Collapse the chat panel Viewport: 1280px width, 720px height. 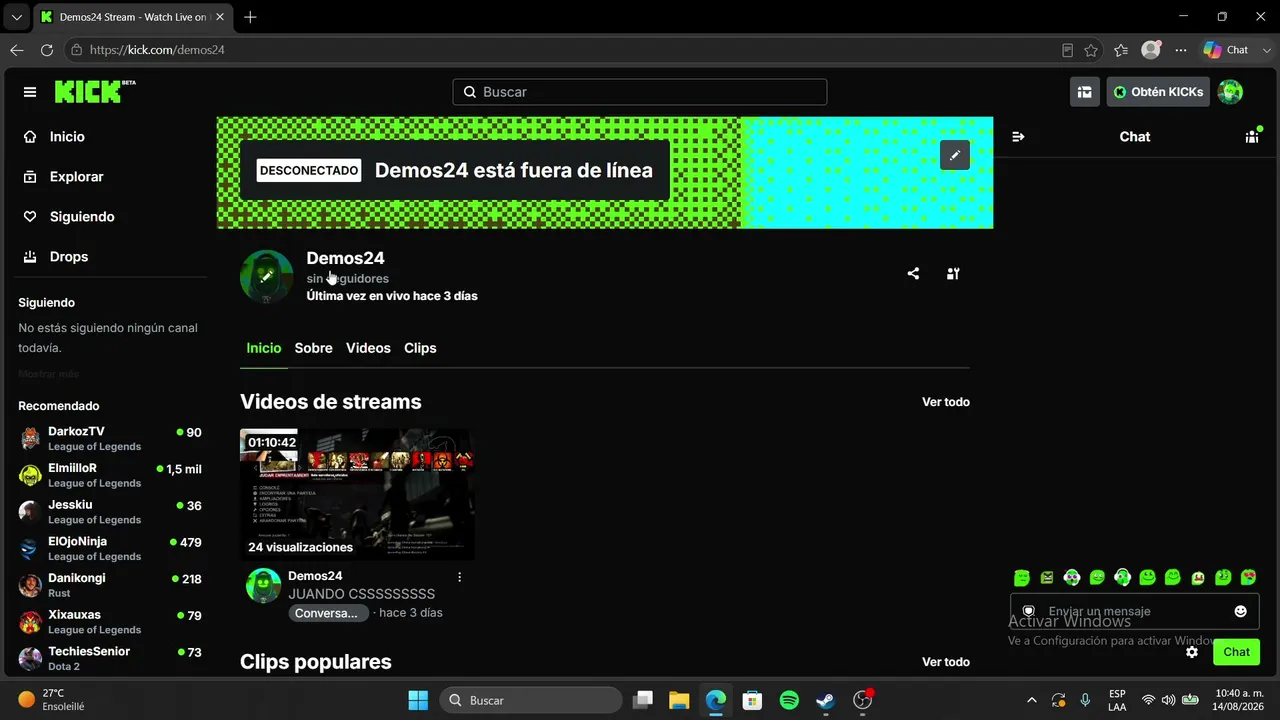[x=1018, y=137]
